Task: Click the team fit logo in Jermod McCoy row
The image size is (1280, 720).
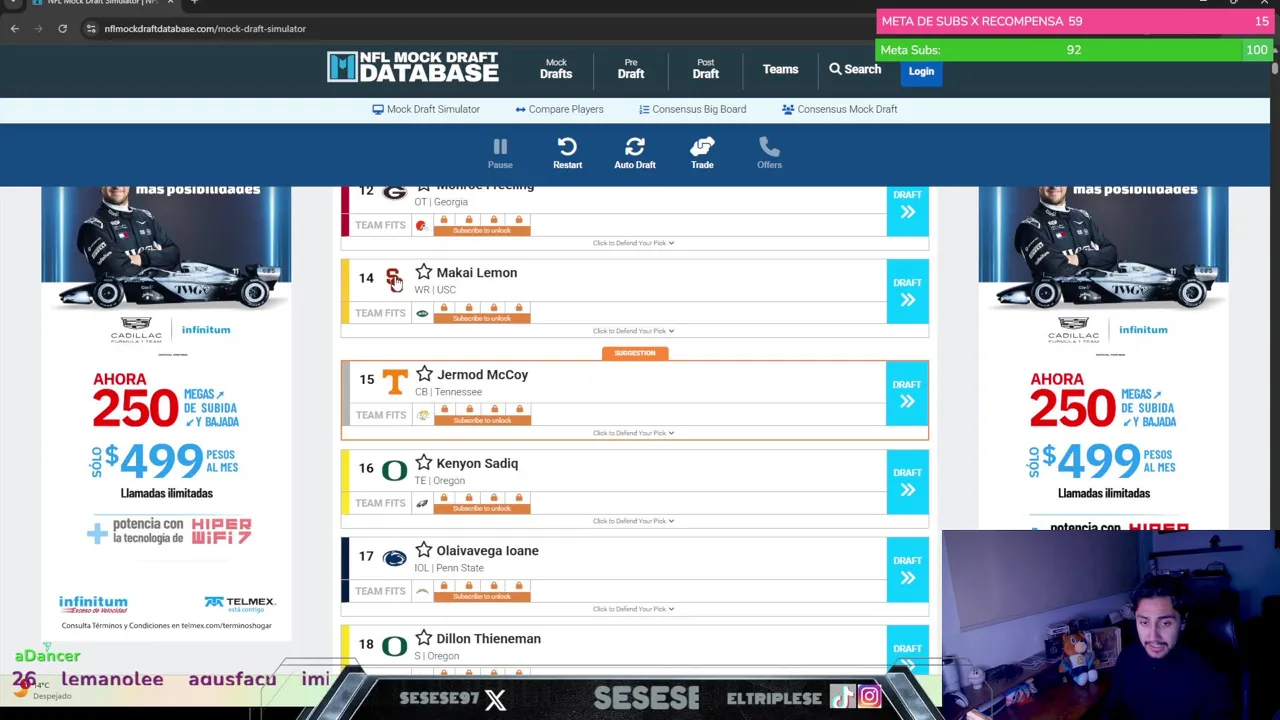Action: pos(422,415)
